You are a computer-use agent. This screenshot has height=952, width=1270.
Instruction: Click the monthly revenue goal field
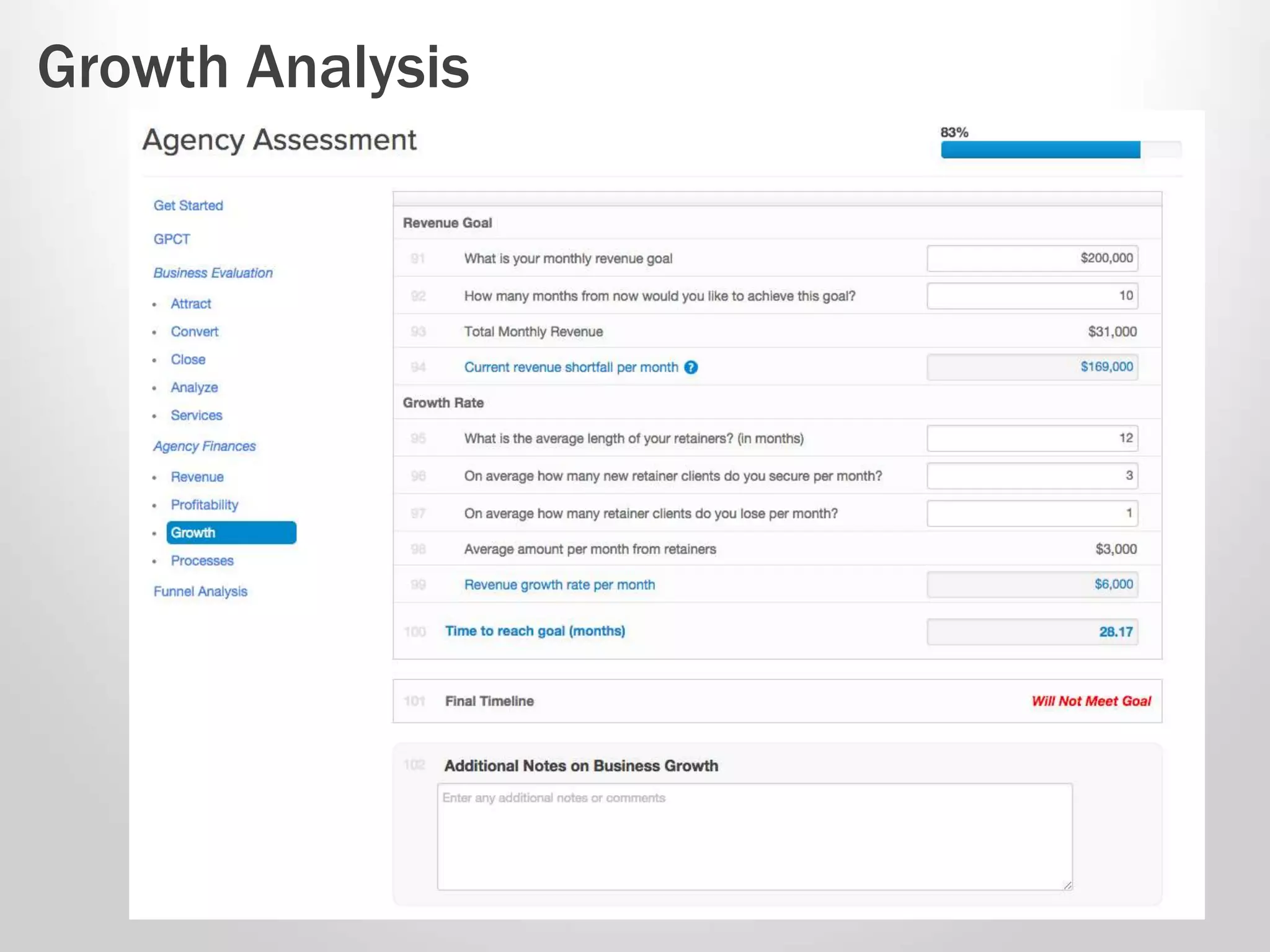(1032, 258)
